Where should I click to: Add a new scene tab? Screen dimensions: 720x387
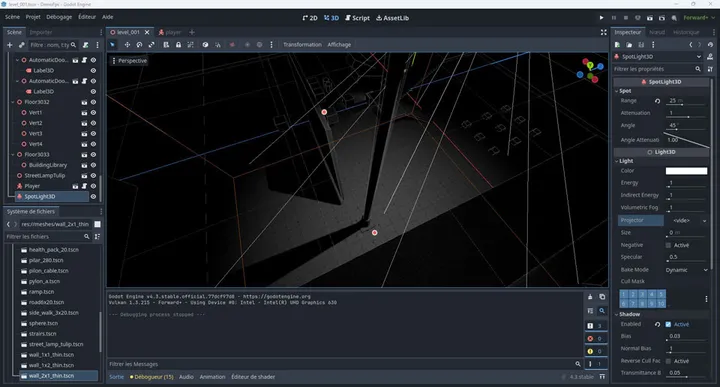[192, 32]
